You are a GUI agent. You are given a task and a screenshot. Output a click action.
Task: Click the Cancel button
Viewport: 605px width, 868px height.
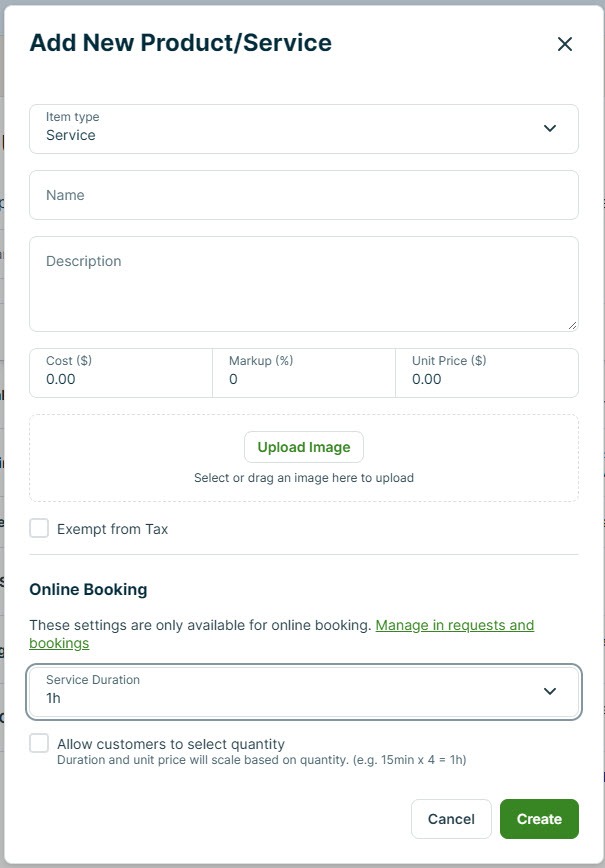[x=451, y=819]
